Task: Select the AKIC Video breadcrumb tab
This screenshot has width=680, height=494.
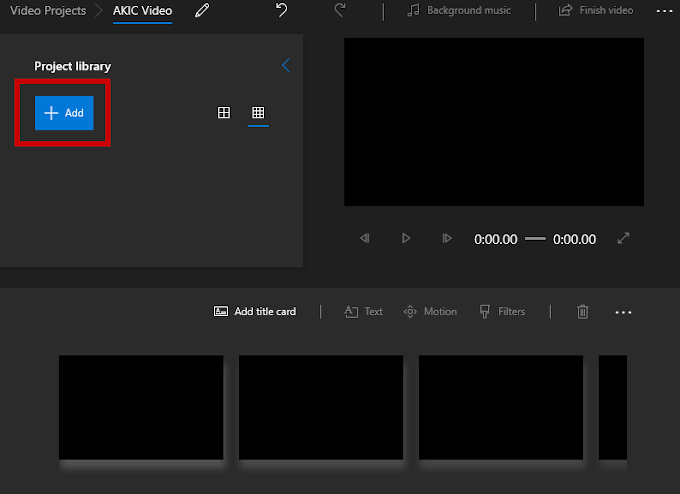Action: pos(142,11)
